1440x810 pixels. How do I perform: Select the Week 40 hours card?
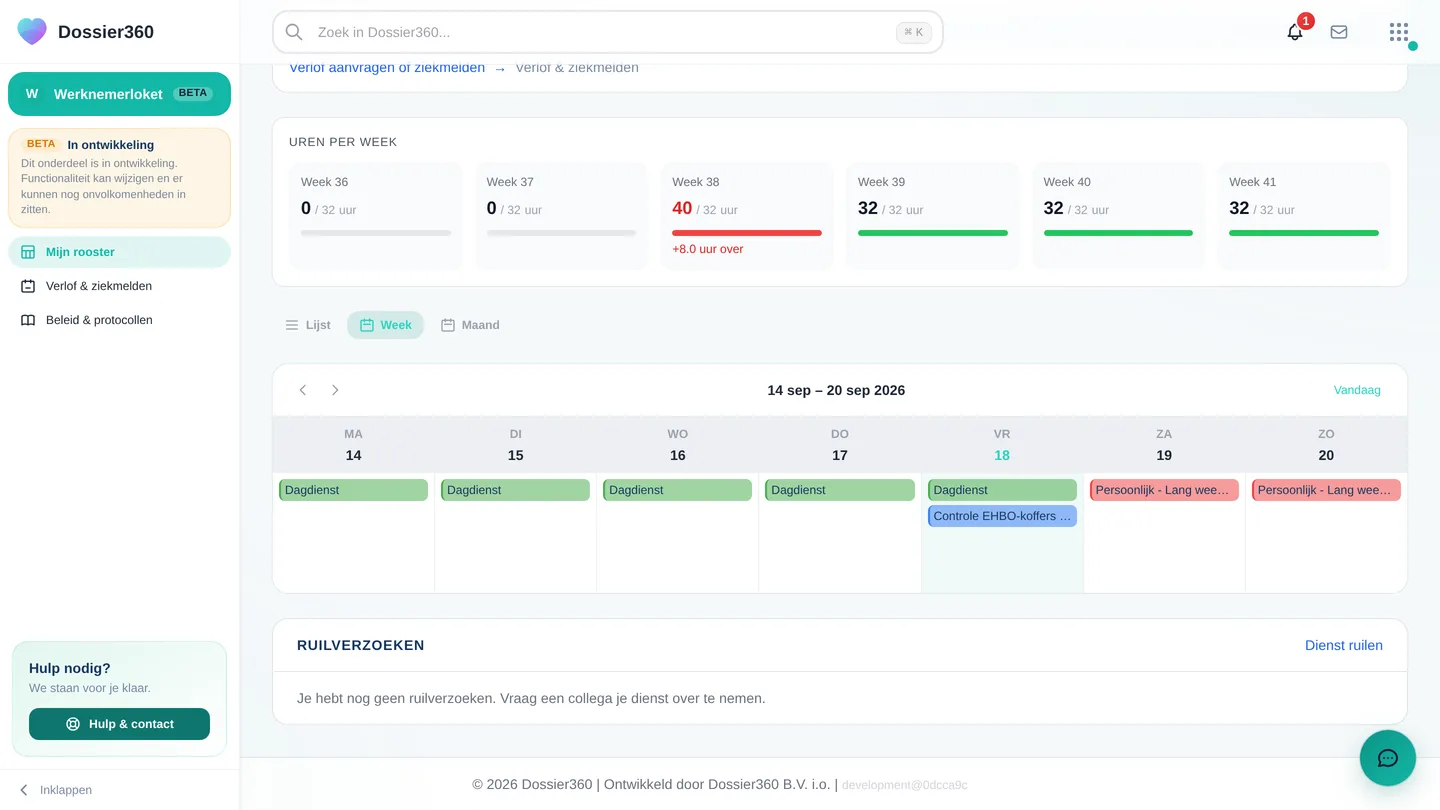1118,216
